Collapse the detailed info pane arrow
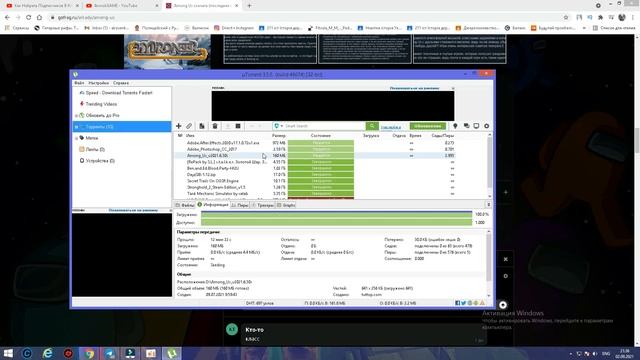 pos(489,204)
